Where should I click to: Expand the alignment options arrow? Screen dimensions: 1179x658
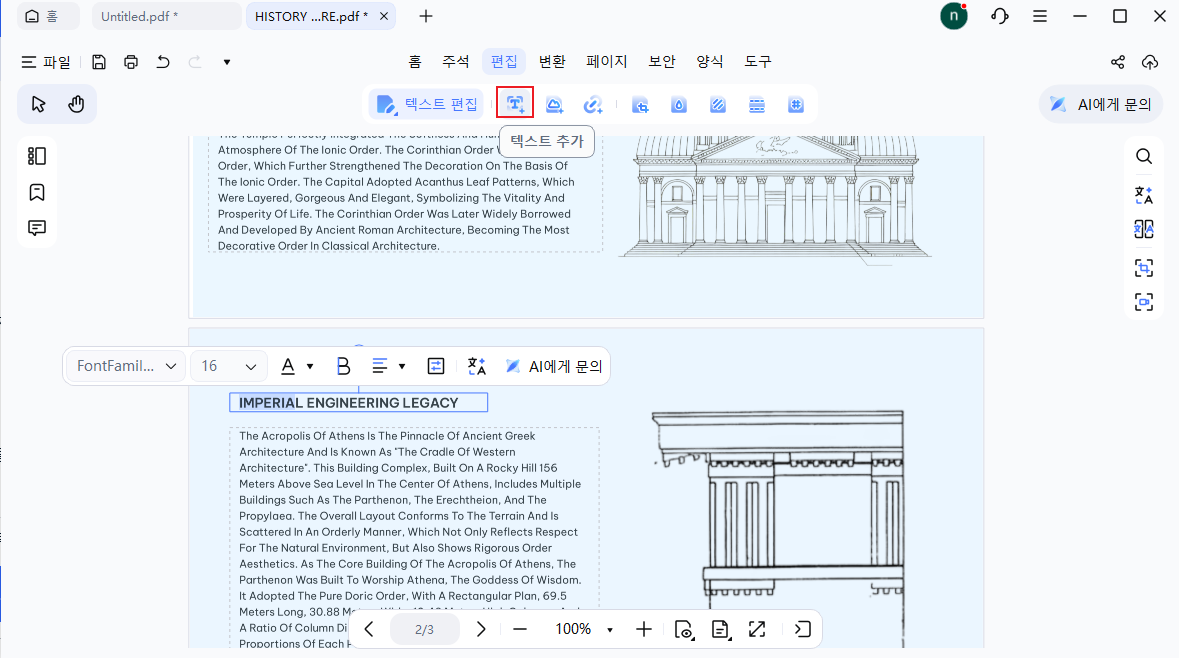click(x=402, y=366)
